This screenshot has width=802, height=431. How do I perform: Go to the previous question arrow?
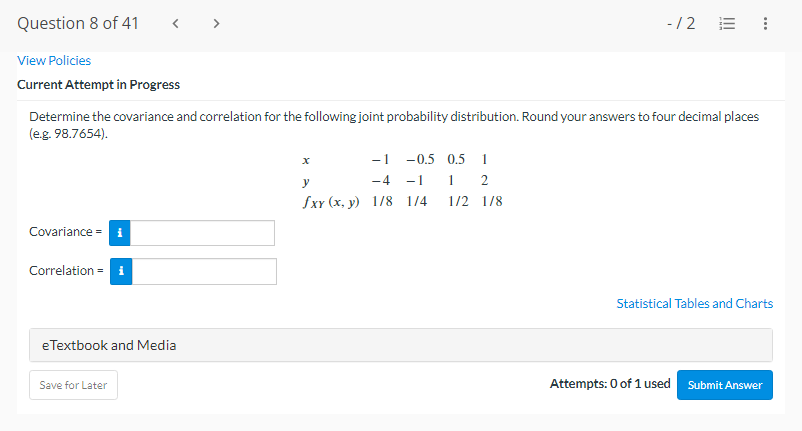click(x=175, y=24)
